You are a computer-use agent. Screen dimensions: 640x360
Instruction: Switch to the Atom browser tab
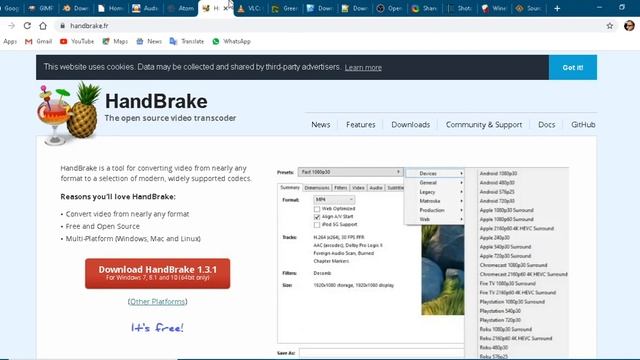tap(181, 8)
